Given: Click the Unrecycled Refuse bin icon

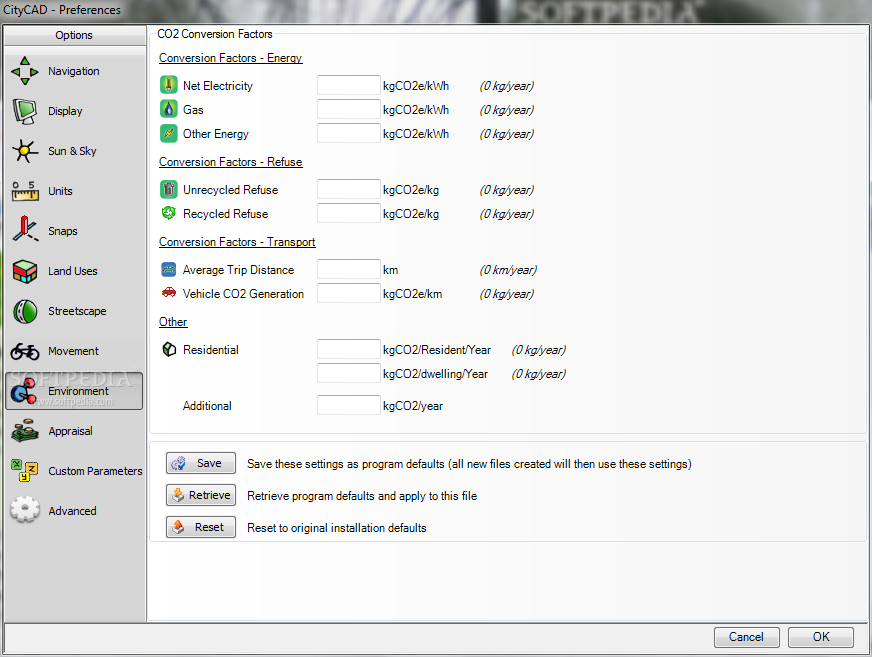Looking at the screenshot, I should (169, 189).
